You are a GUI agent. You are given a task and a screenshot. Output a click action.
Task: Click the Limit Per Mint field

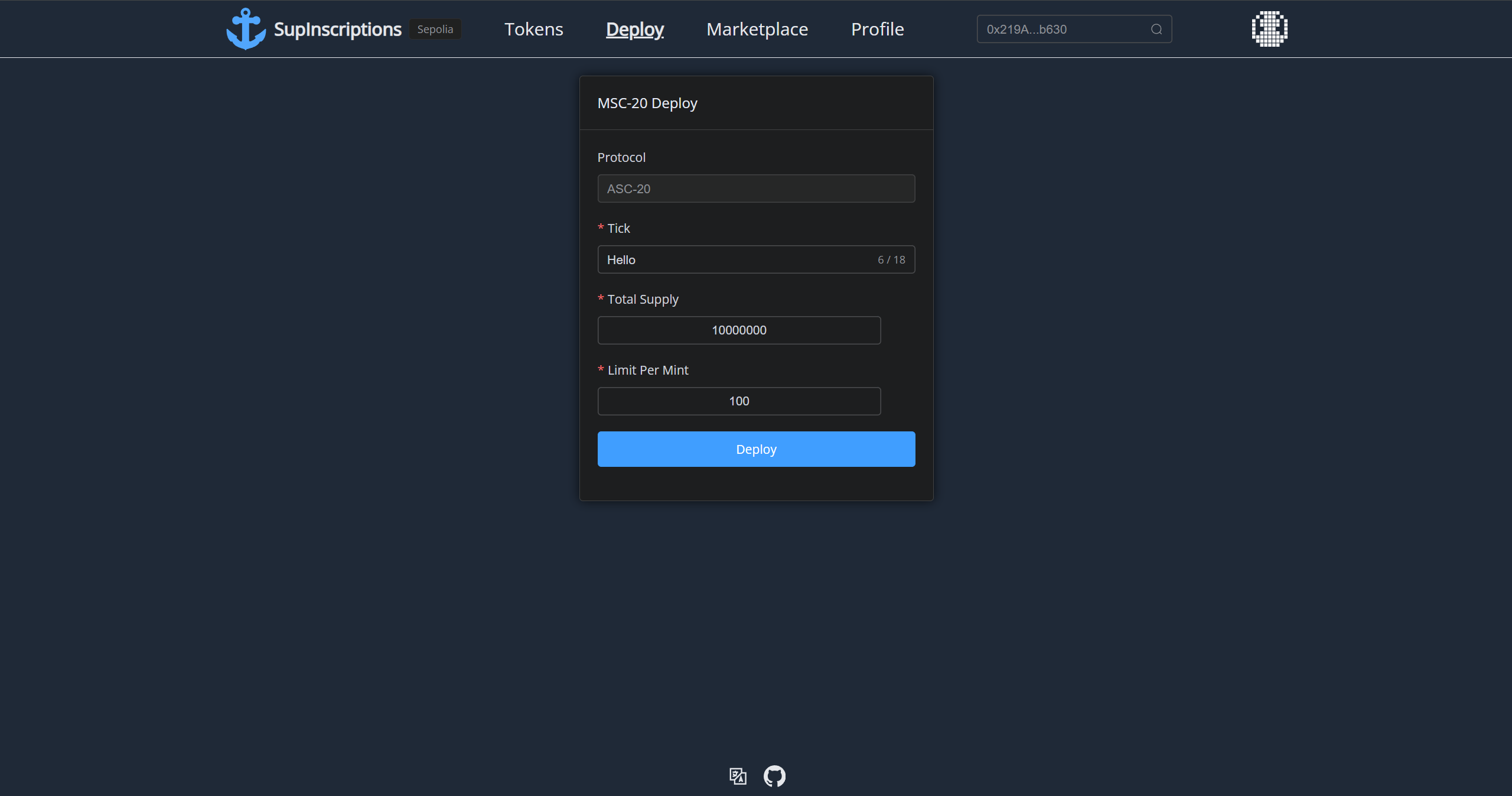click(739, 401)
